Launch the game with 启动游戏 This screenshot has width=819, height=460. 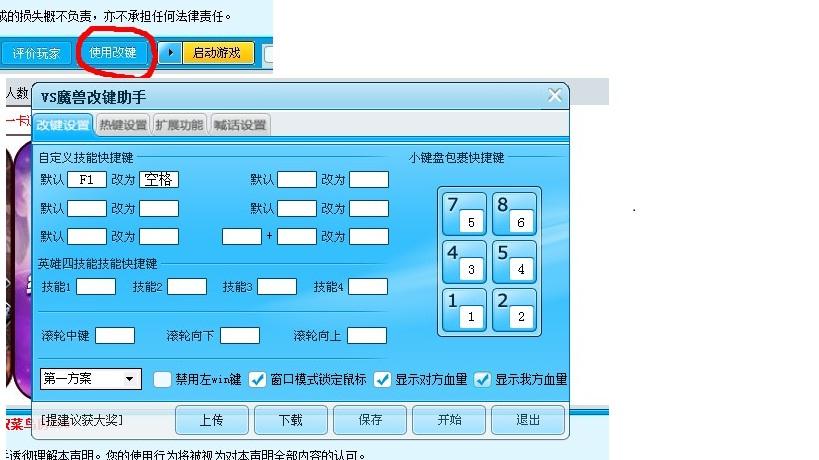(x=218, y=53)
